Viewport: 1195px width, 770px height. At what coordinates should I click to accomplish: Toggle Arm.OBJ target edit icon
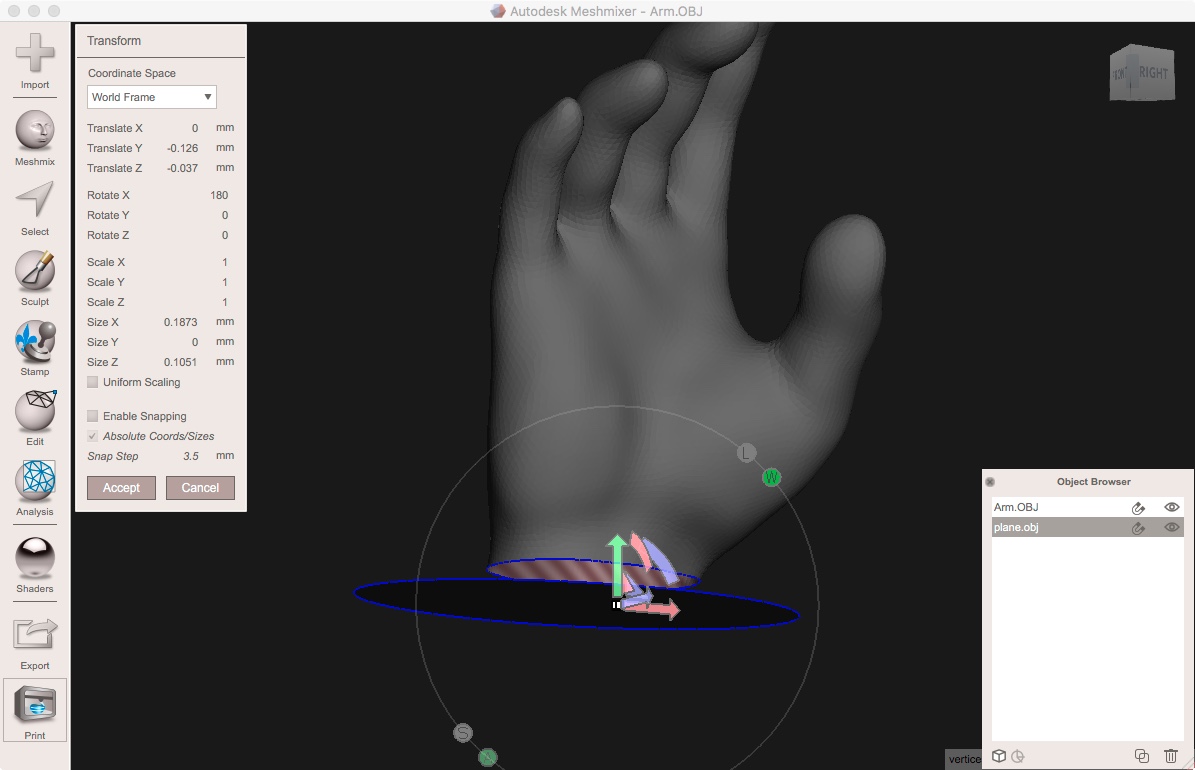pos(1138,508)
